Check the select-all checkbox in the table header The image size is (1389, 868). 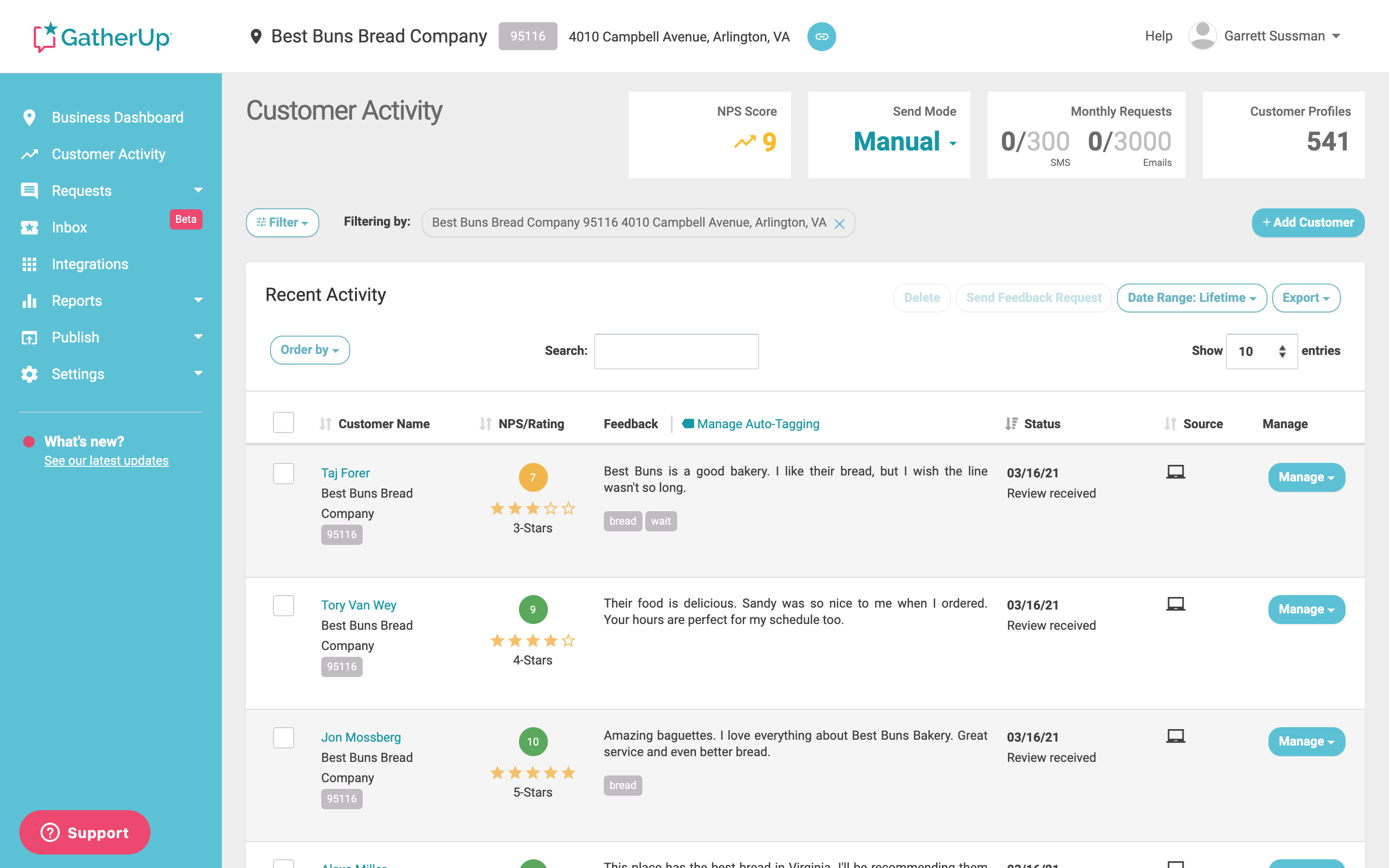coord(283,422)
